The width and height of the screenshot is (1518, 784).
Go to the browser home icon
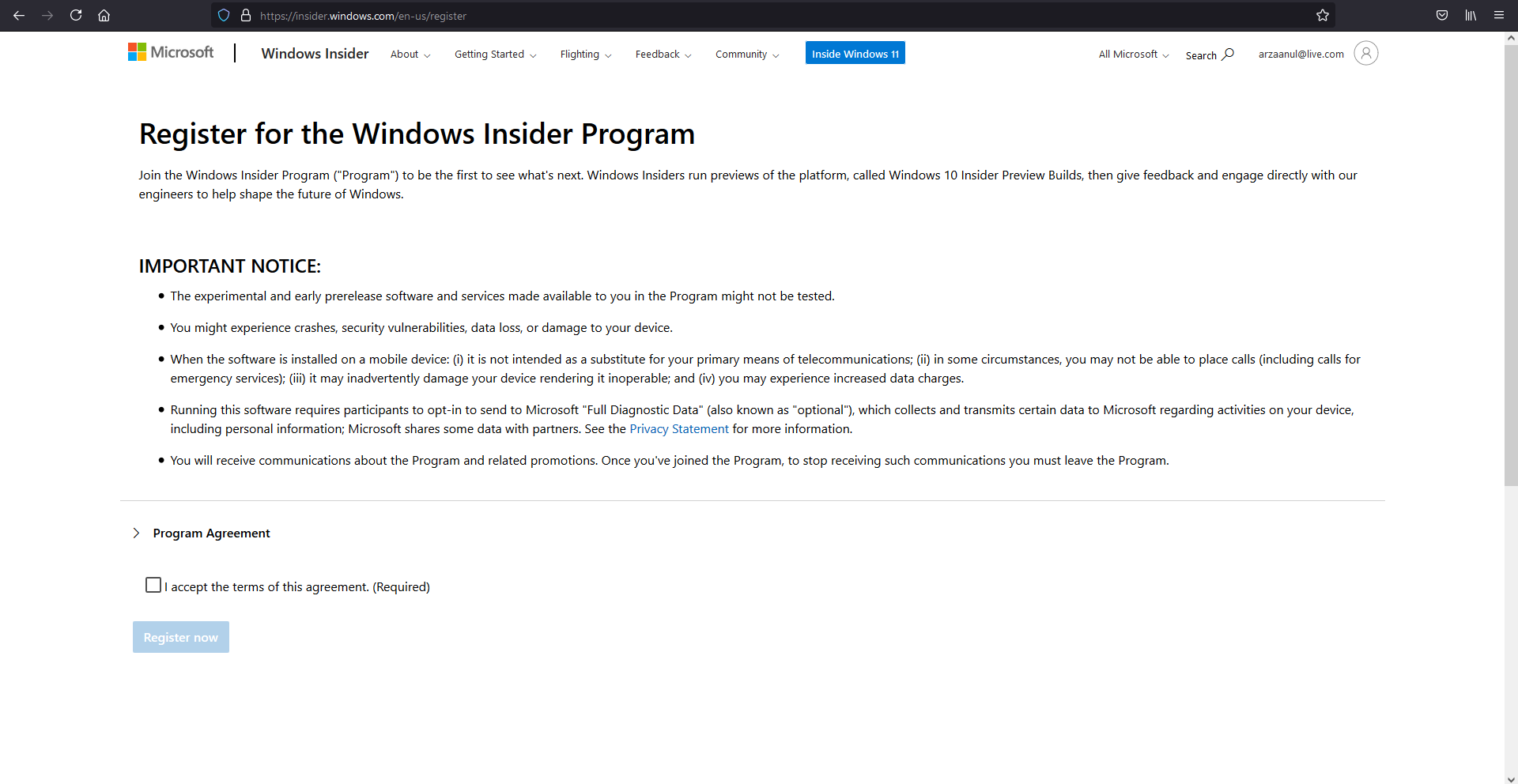pos(104,15)
